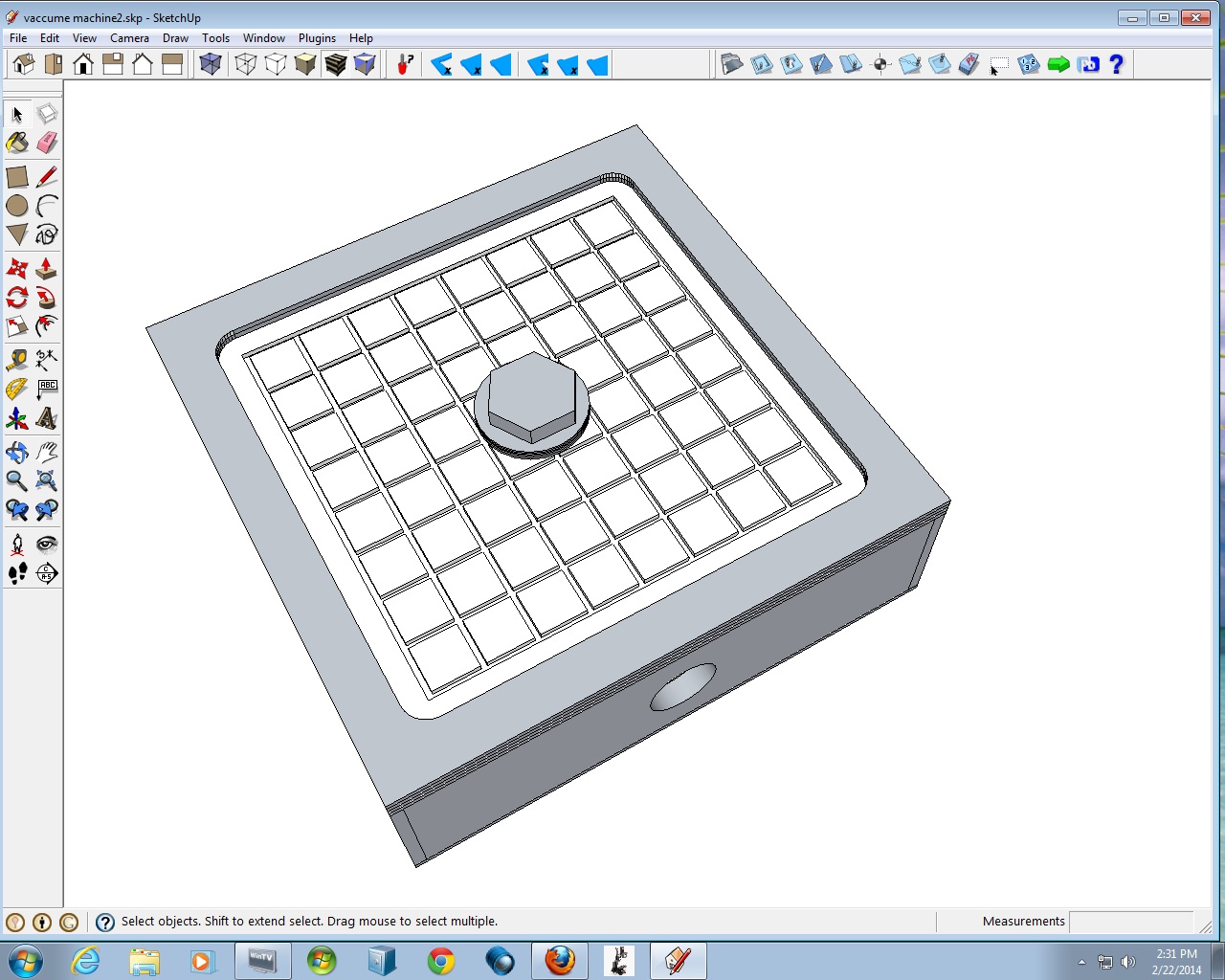Viewport: 1225px width, 980px height.
Task: Select the Protractor tool
Action: pyautogui.click(x=17, y=390)
